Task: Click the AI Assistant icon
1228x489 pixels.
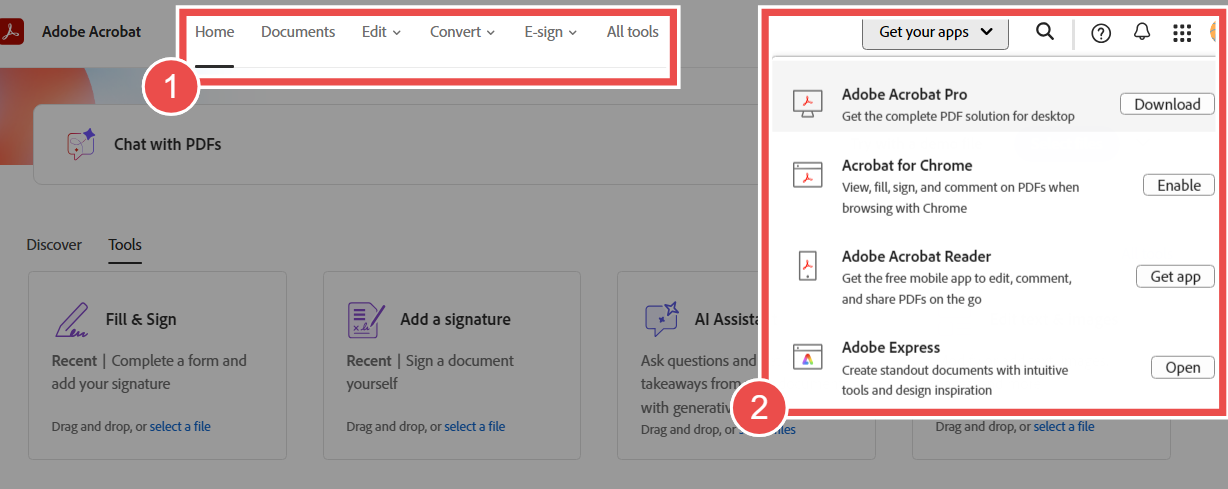Action: [x=662, y=320]
